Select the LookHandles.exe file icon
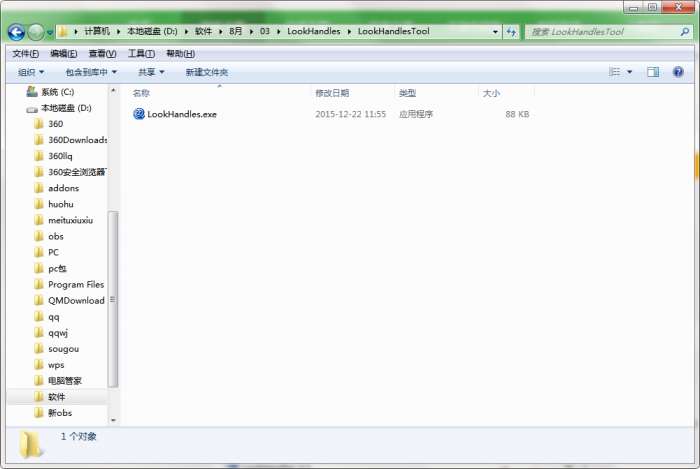The image size is (700, 469). 139,114
